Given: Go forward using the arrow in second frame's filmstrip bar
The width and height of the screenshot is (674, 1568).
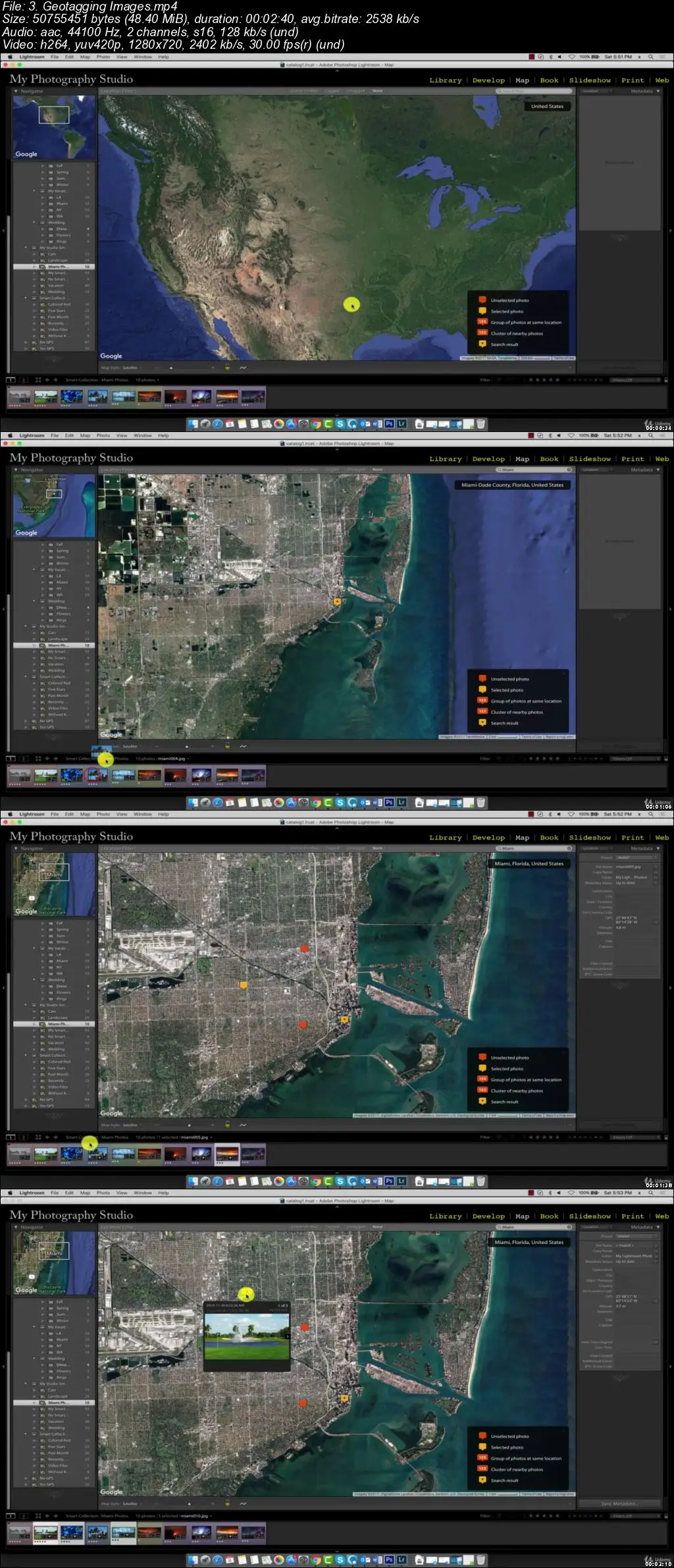Looking at the screenshot, I should pyautogui.click(x=55, y=759).
